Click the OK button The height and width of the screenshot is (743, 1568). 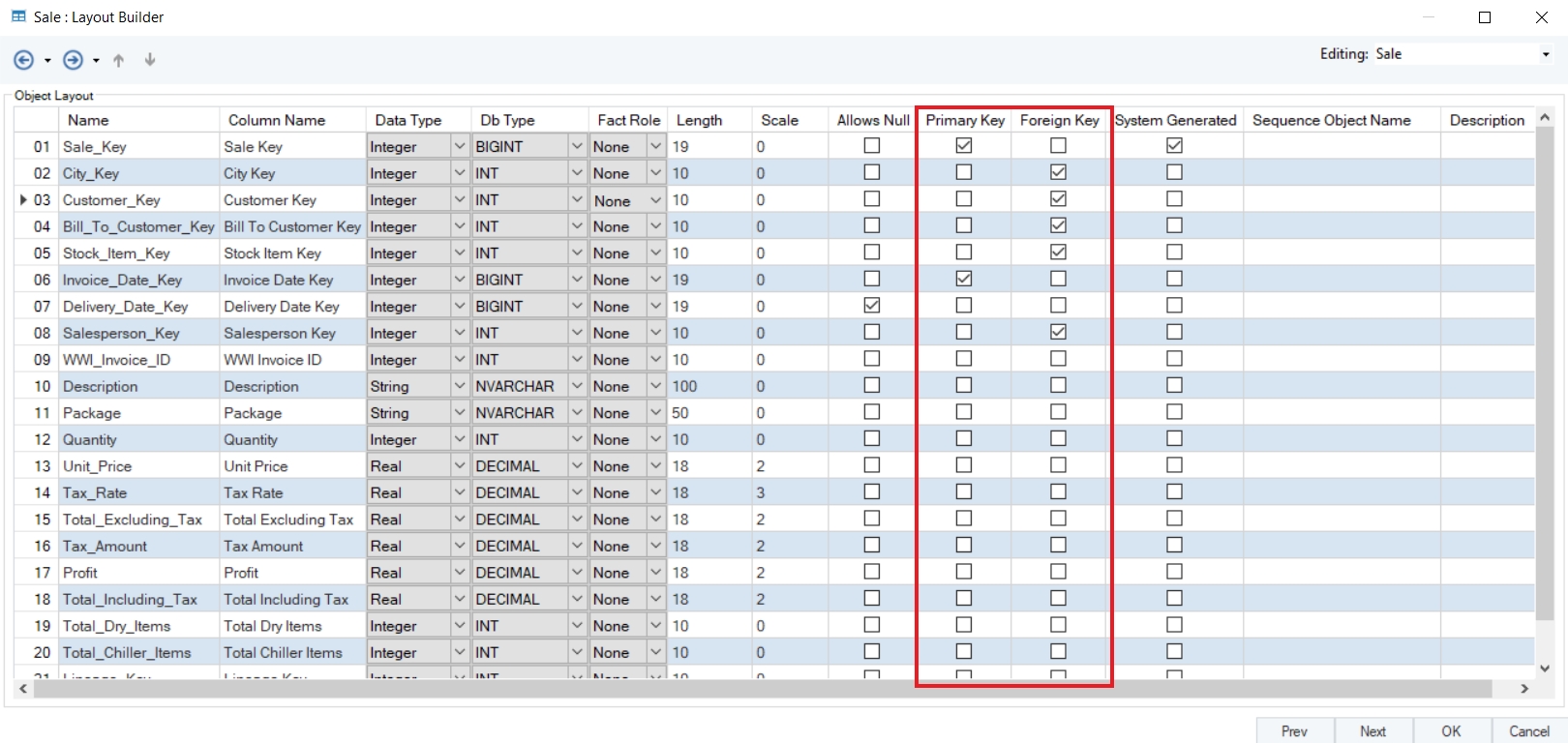click(1451, 731)
